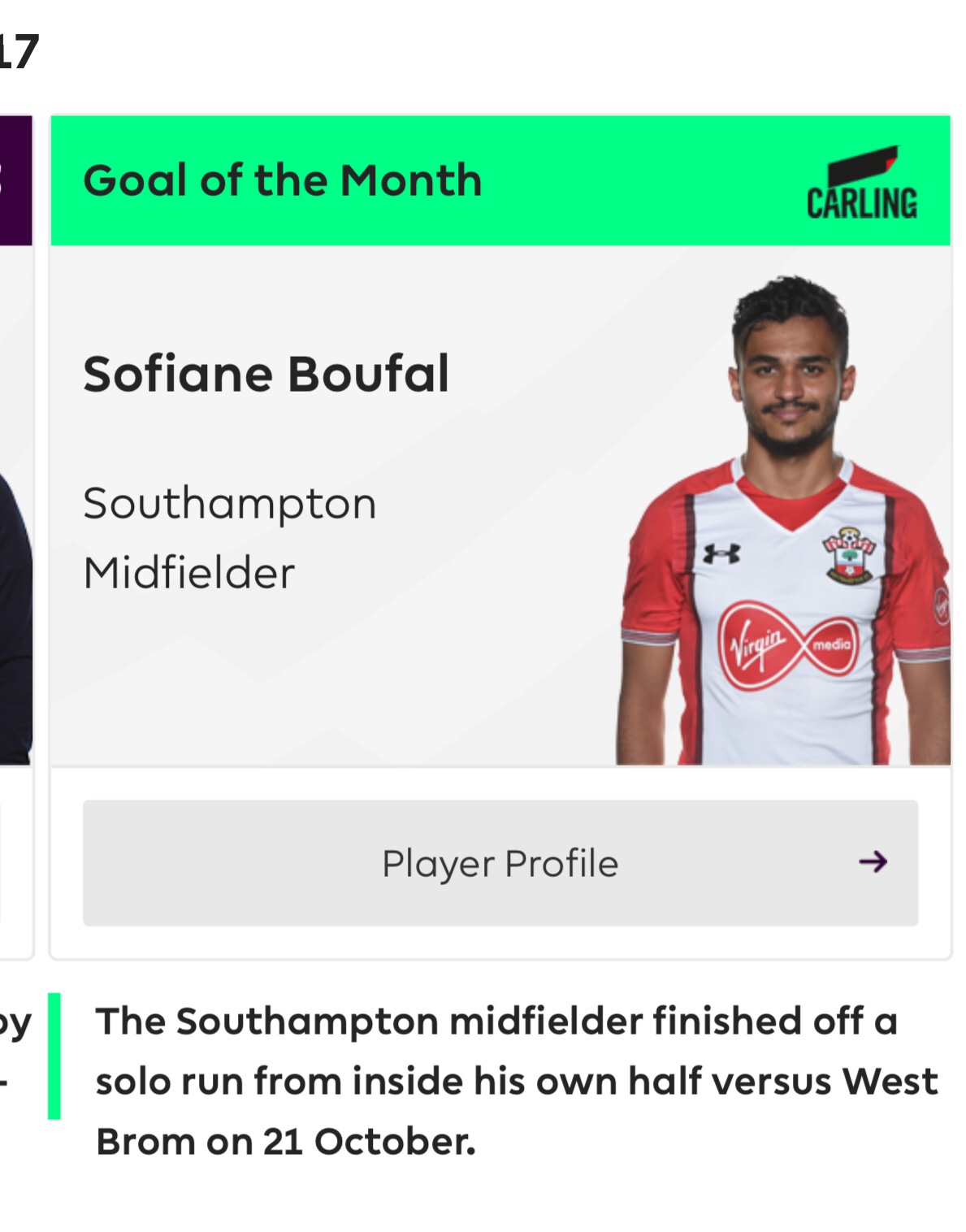The height and width of the screenshot is (1232, 966).
Task: Click the green bar beside the description
Action: click(54, 1056)
